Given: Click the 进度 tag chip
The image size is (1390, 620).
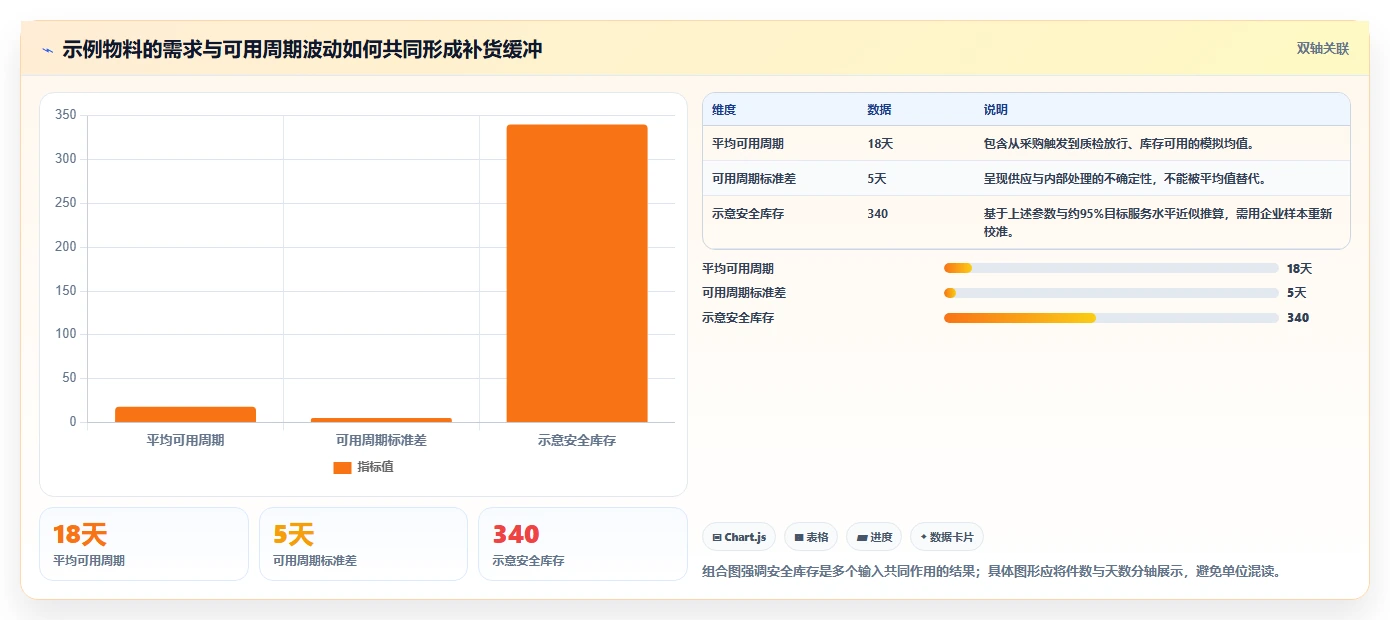Looking at the screenshot, I should (874, 537).
